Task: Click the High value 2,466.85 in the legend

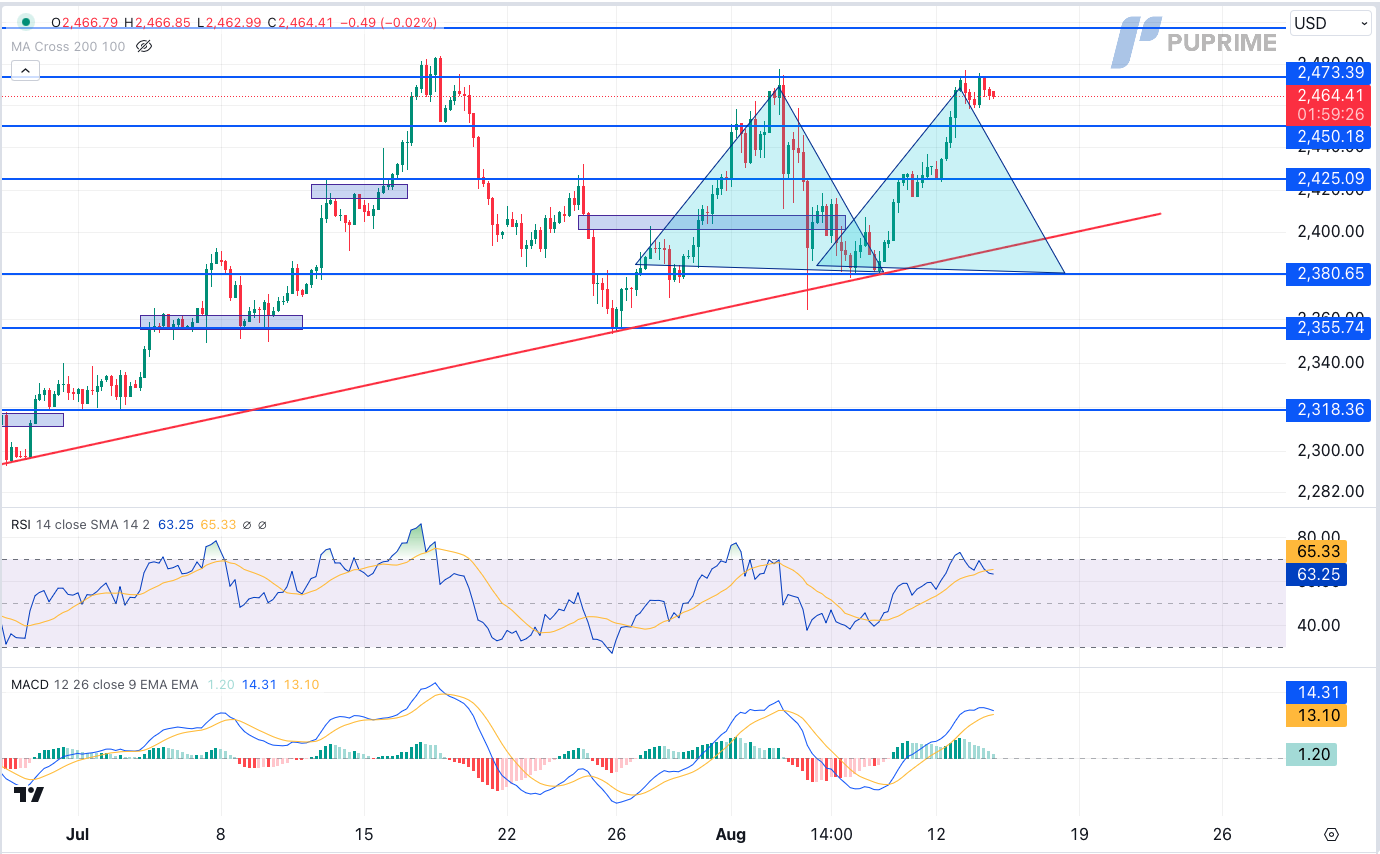Action: click(165, 22)
